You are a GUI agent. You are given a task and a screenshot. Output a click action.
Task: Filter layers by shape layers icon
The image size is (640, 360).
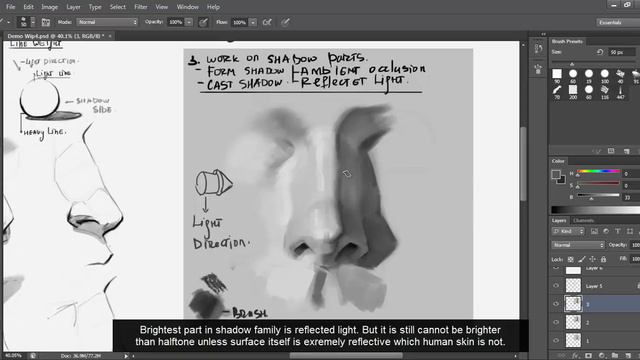(x=630, y=231)
